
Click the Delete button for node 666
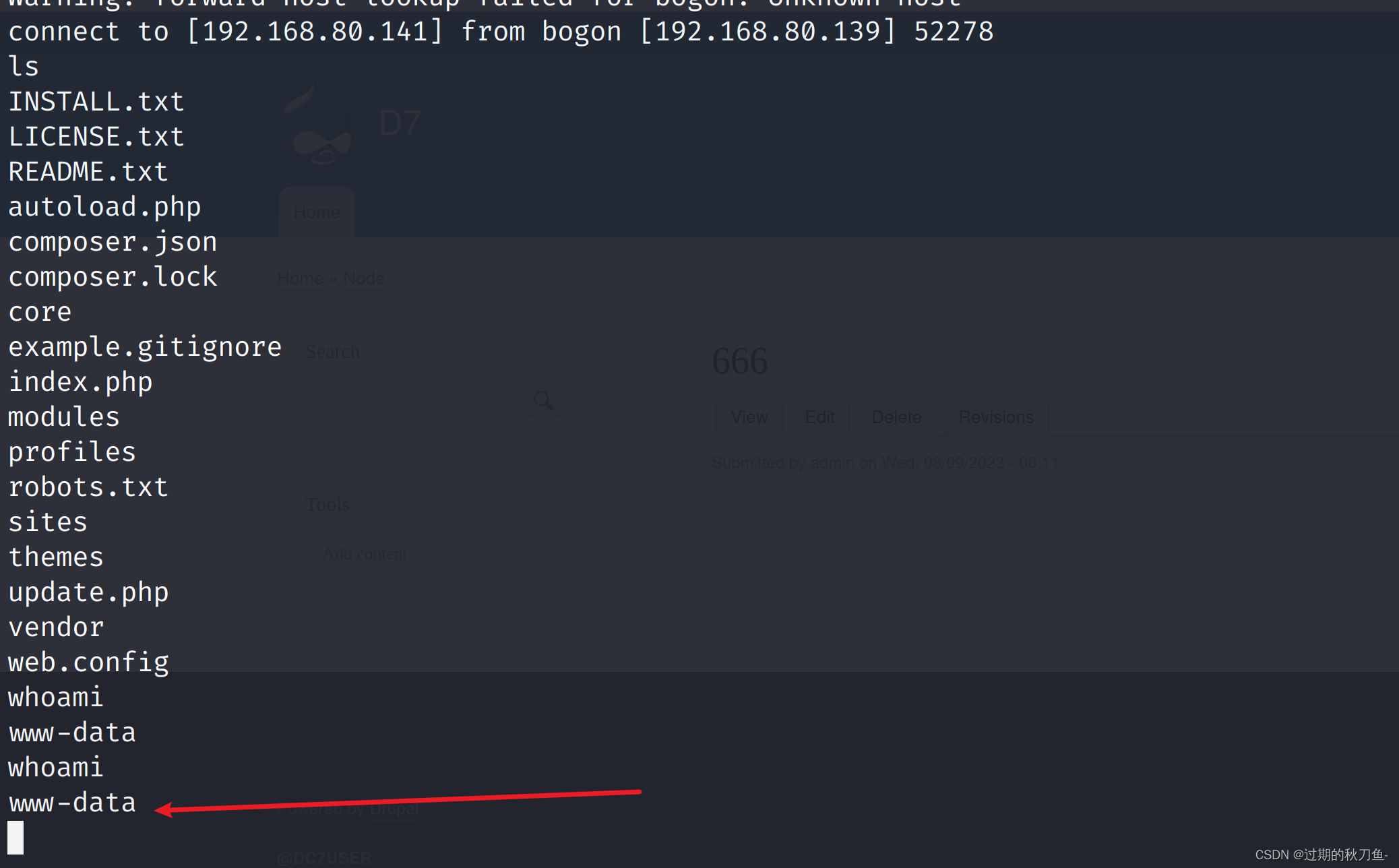(x=897, y=417)
